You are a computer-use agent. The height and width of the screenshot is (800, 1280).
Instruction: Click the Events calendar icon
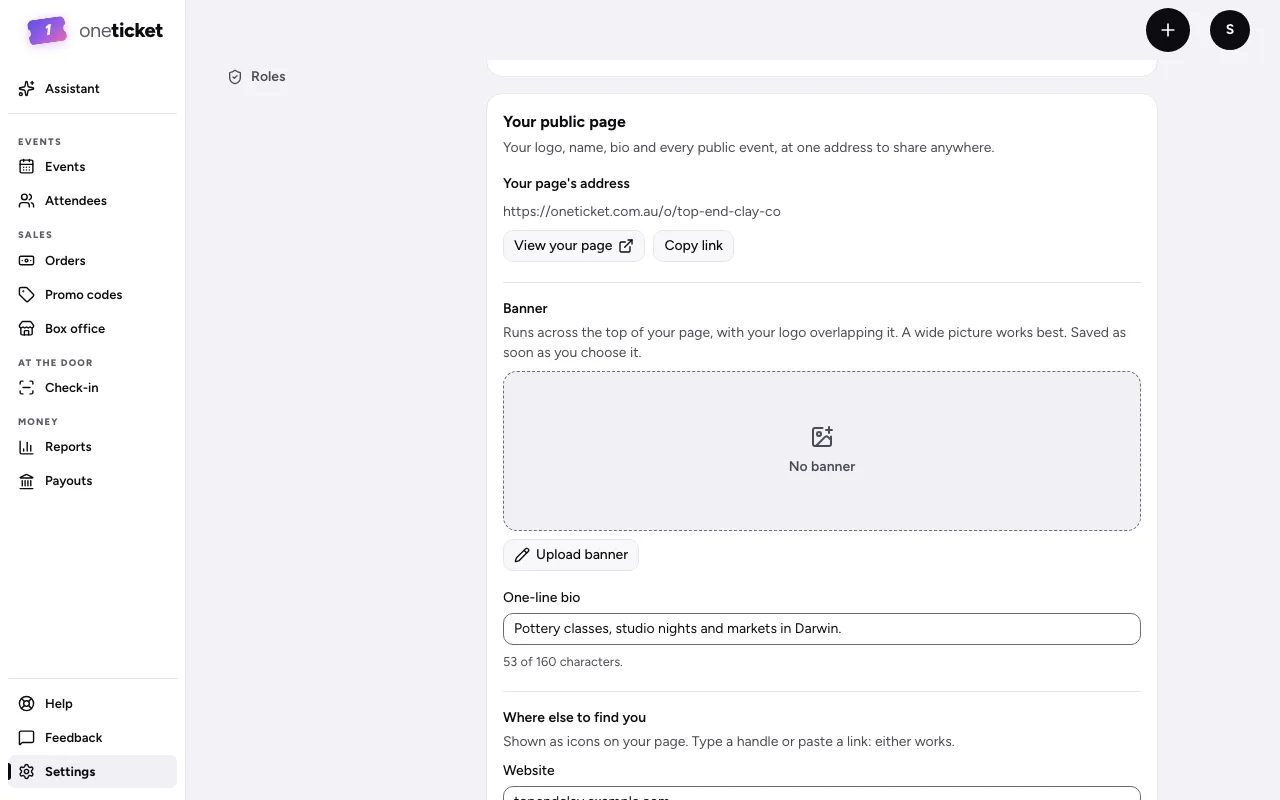[27, 167]
